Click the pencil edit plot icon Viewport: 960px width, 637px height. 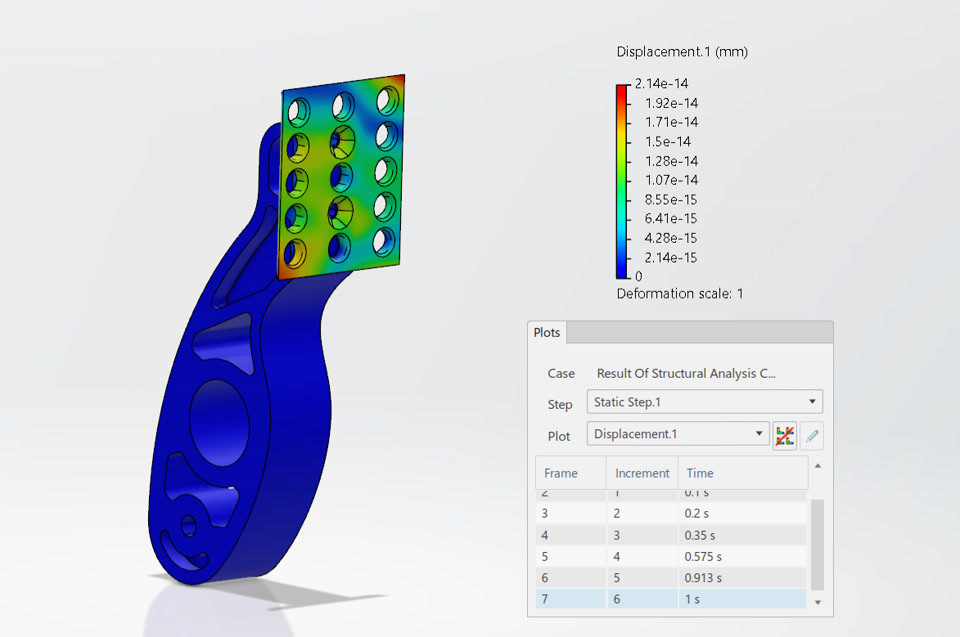point(812,435)
